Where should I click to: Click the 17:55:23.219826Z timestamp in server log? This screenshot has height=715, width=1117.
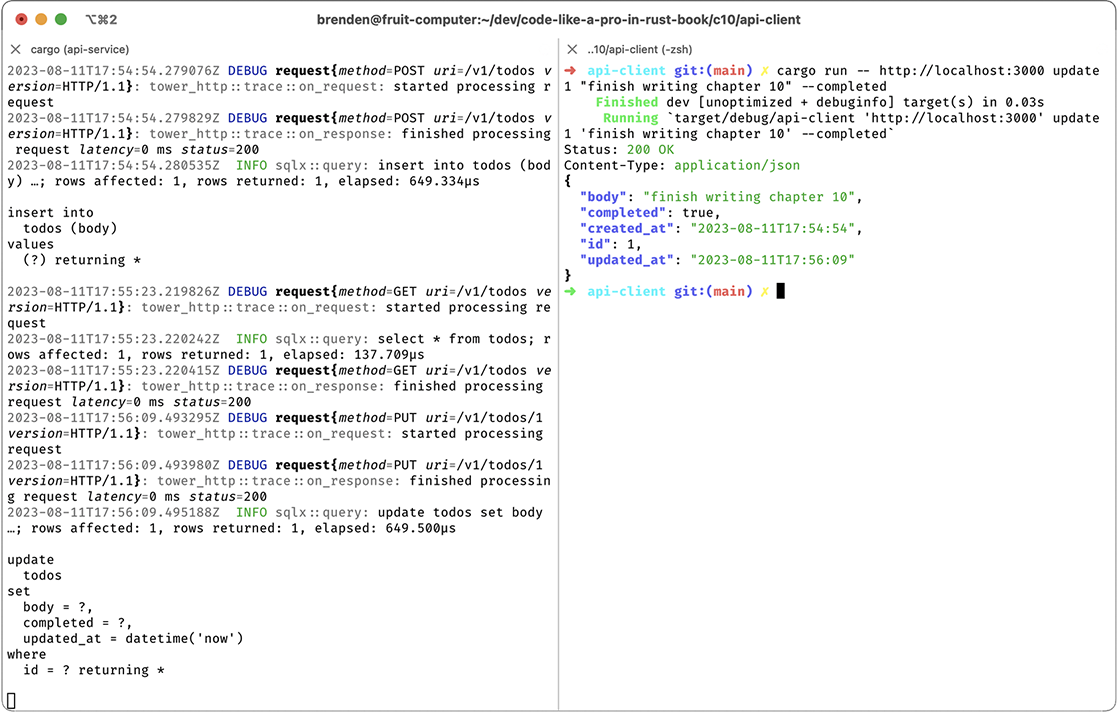tap(114, 291)
